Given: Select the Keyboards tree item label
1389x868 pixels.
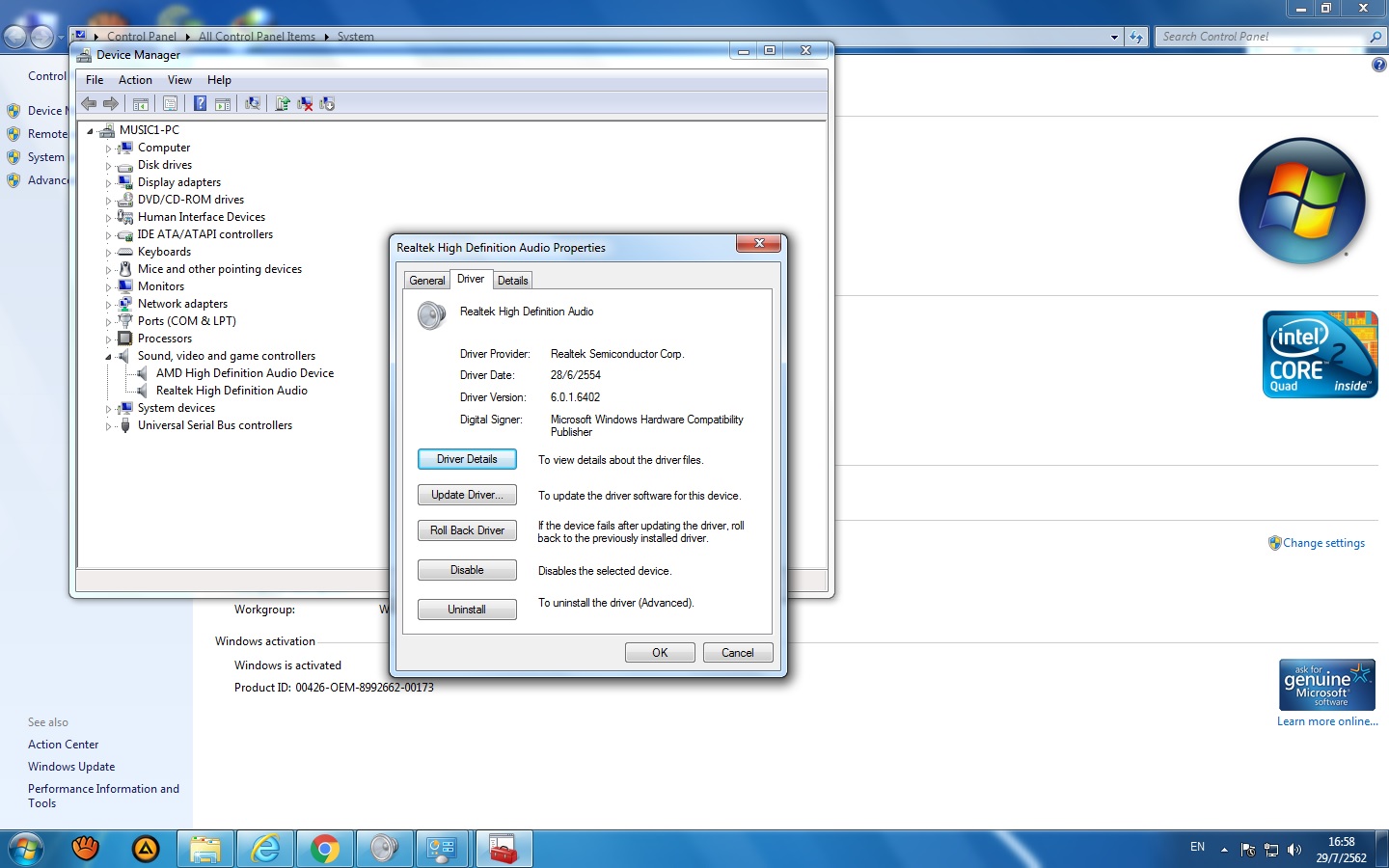Looking at the screenshot, I should 164,252.
